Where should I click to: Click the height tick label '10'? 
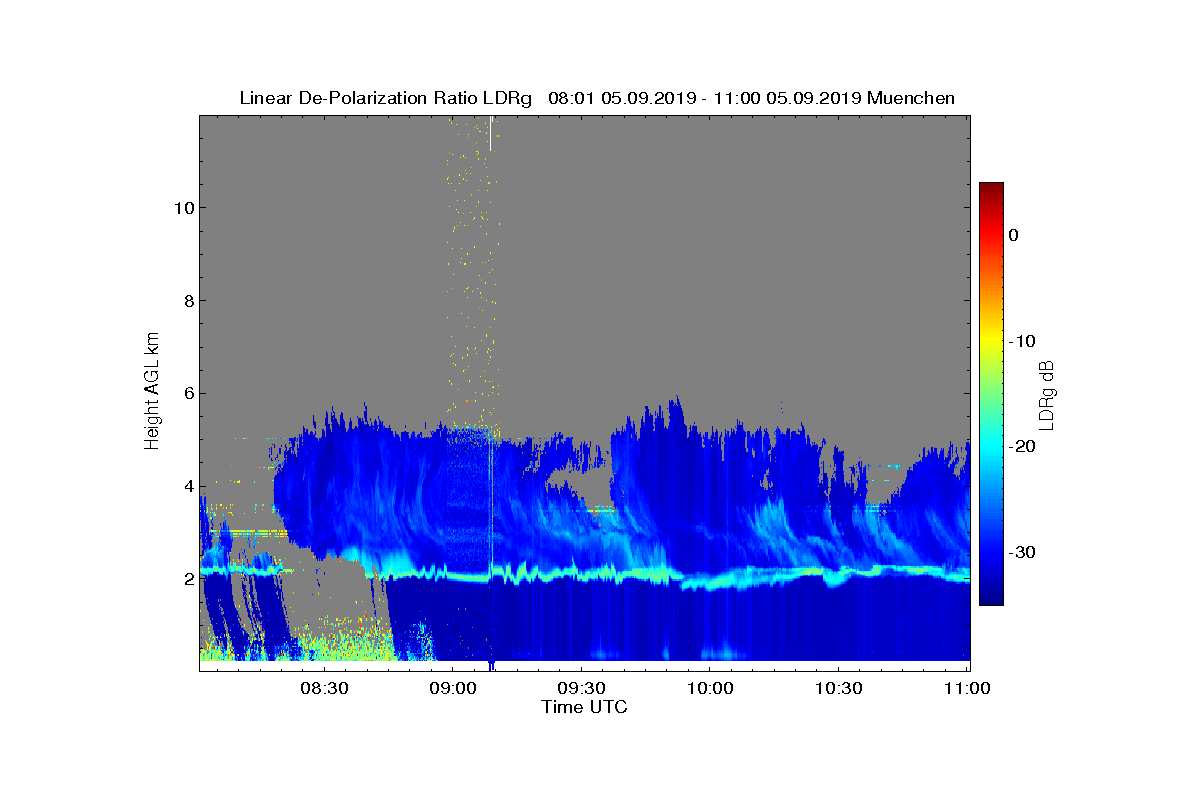(183, 208)
